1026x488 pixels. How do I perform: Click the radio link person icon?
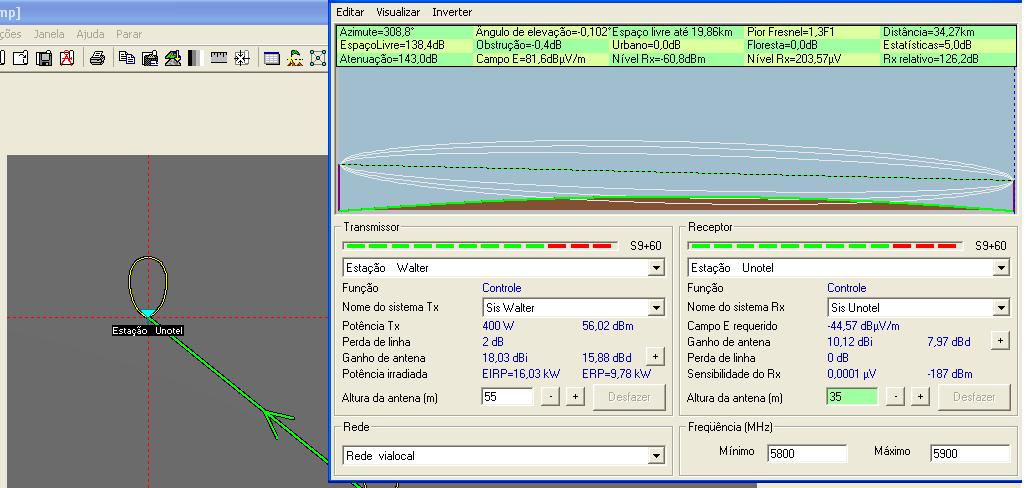(295, 58)
